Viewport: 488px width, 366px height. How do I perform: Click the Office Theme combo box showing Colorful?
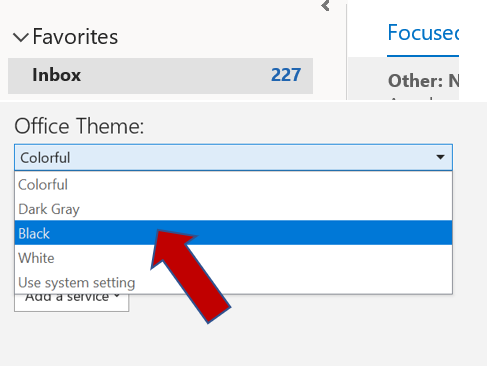233,157
